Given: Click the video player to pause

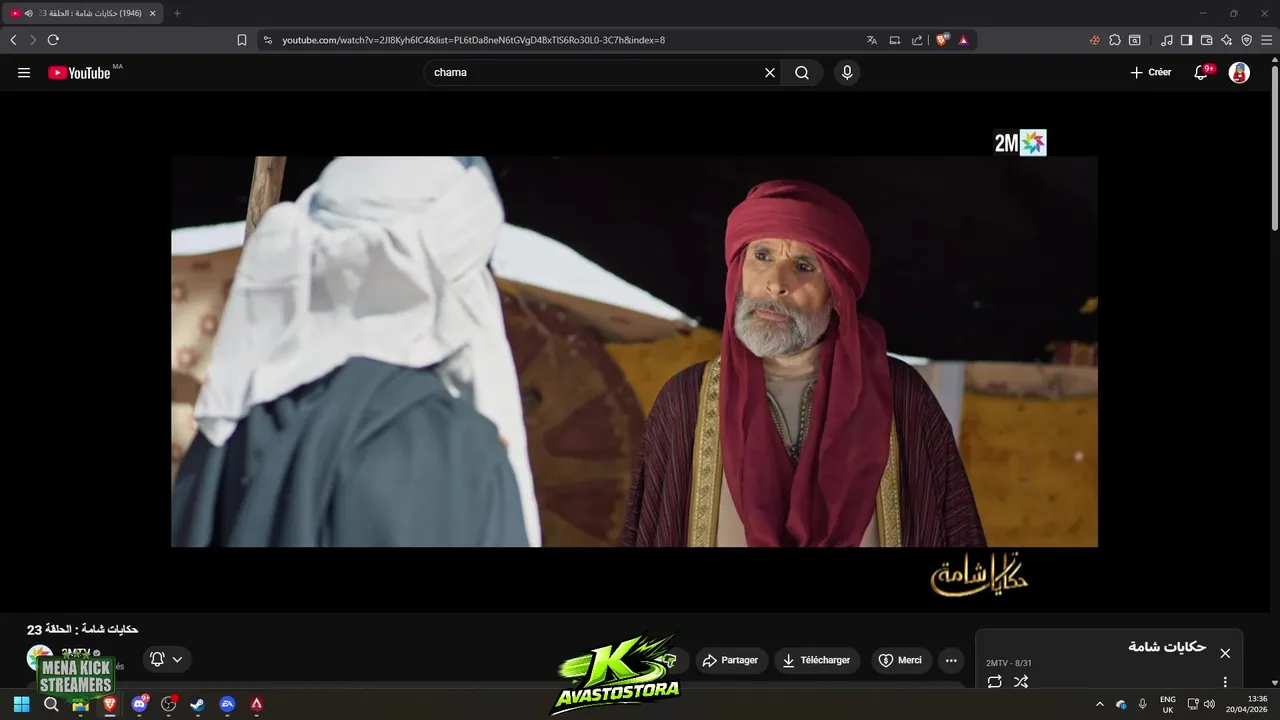Looking at the screenshot, I should pyautogui.click(x=634, y=351).
